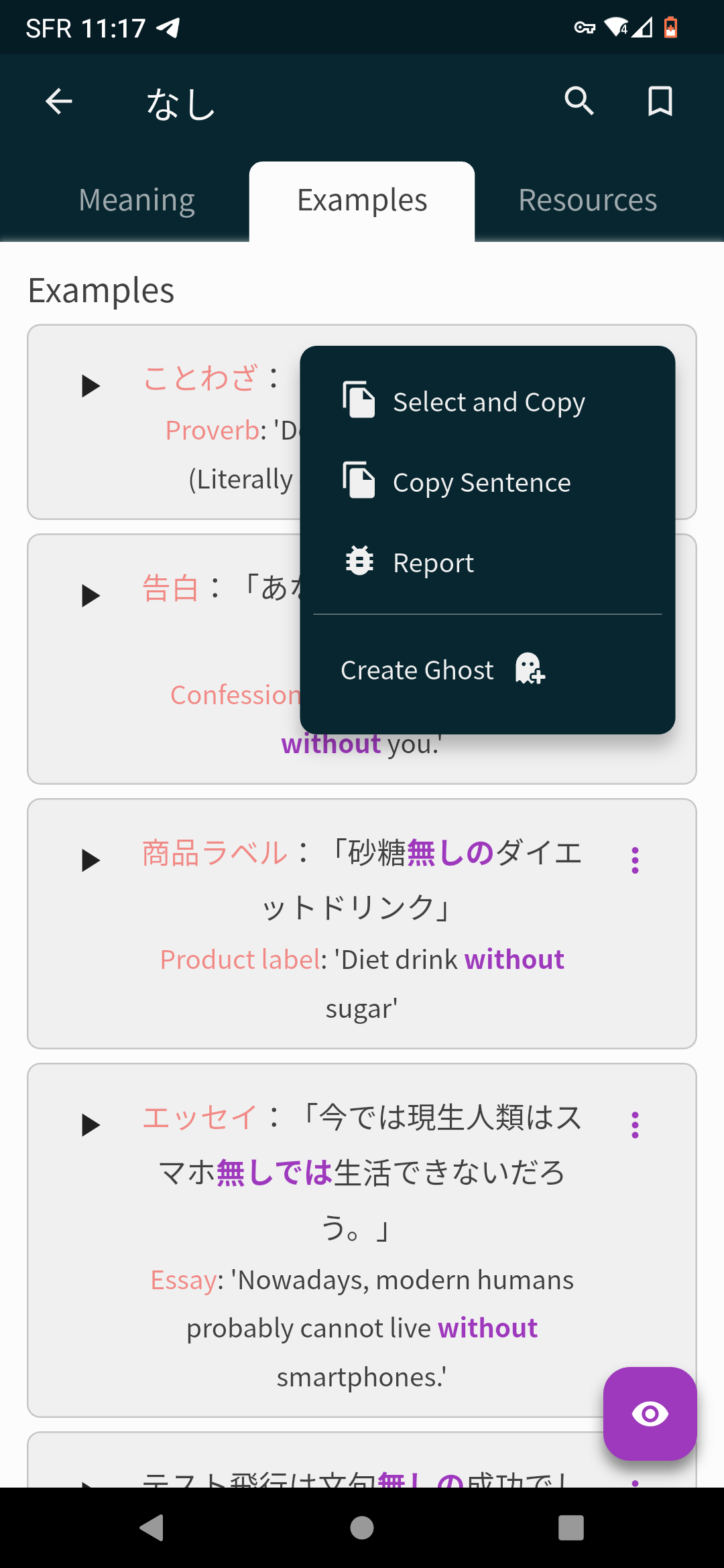Play the 商品ラベル example audio

click(90, 860)
